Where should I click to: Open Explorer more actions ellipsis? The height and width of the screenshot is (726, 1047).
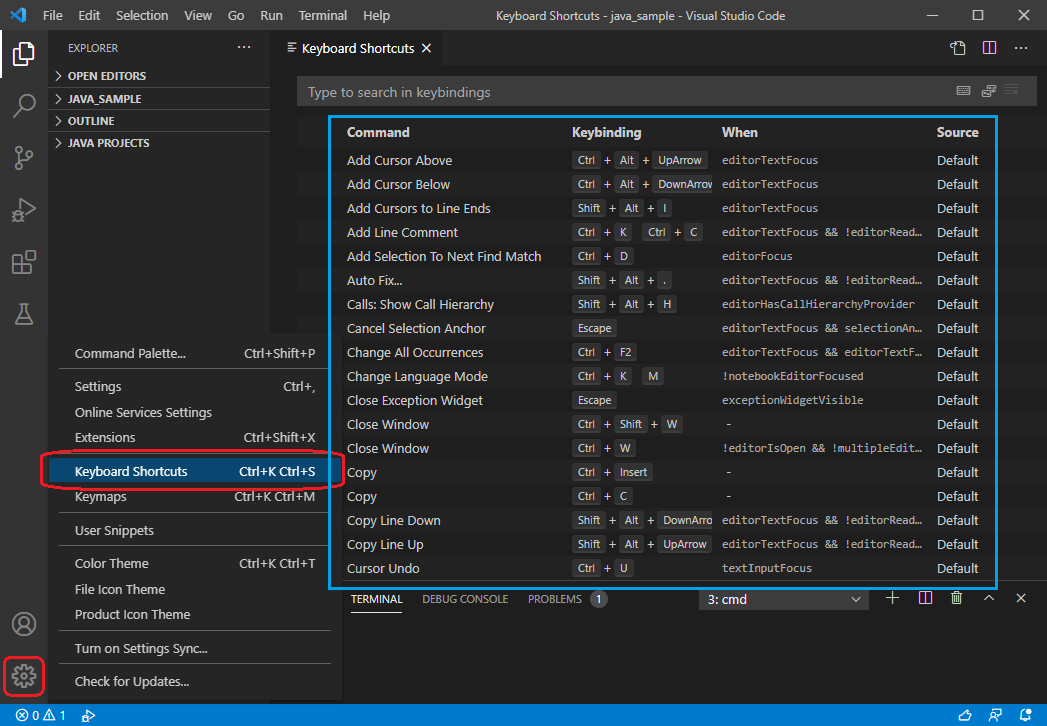(244, 47)
